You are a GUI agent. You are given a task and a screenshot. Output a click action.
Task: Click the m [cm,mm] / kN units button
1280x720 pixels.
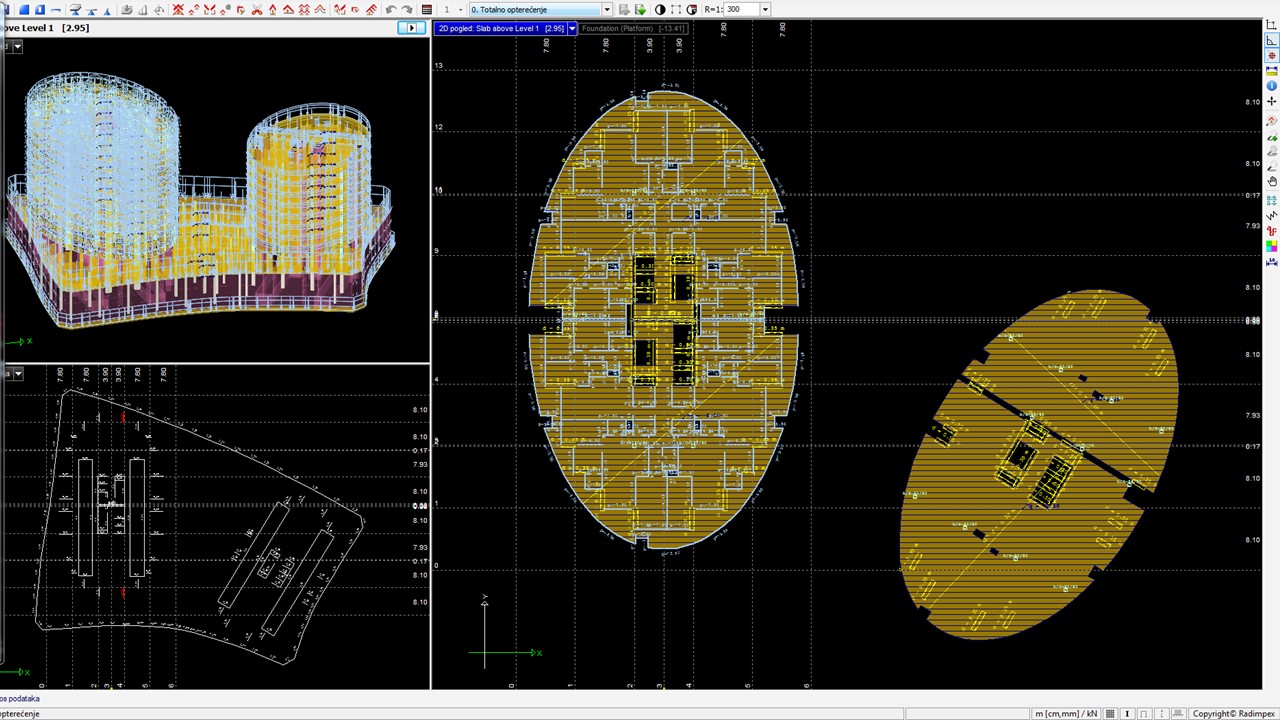coord(1066,714)
